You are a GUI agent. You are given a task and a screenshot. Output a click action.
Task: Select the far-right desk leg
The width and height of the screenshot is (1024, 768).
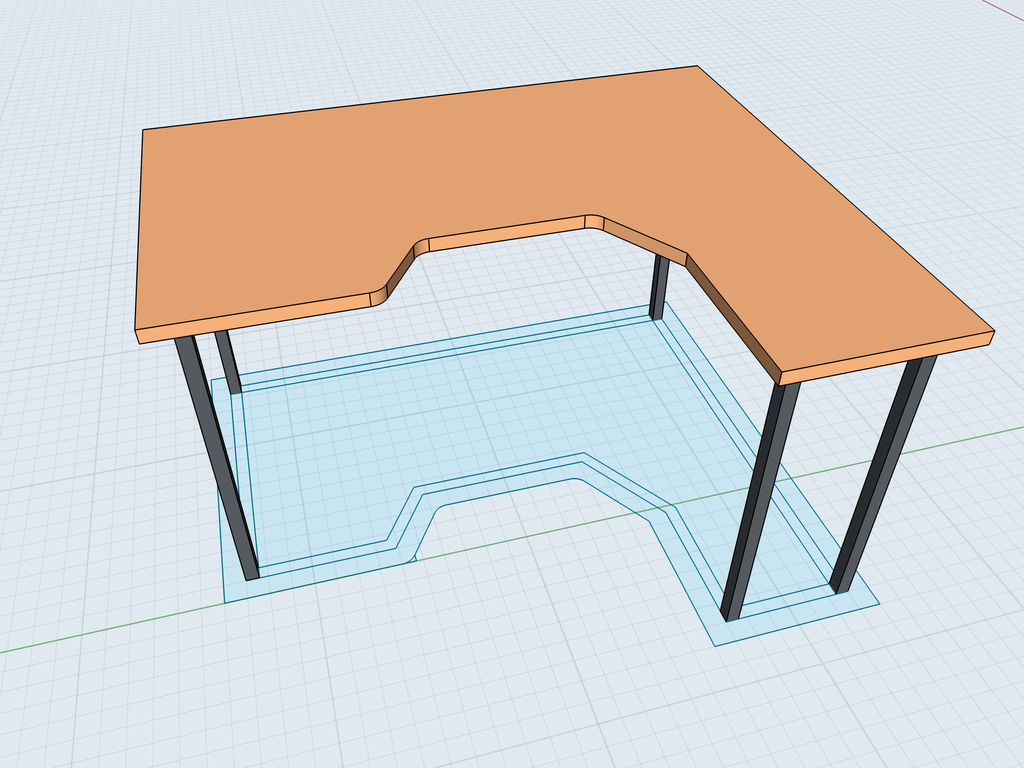[x=884, y=474]
